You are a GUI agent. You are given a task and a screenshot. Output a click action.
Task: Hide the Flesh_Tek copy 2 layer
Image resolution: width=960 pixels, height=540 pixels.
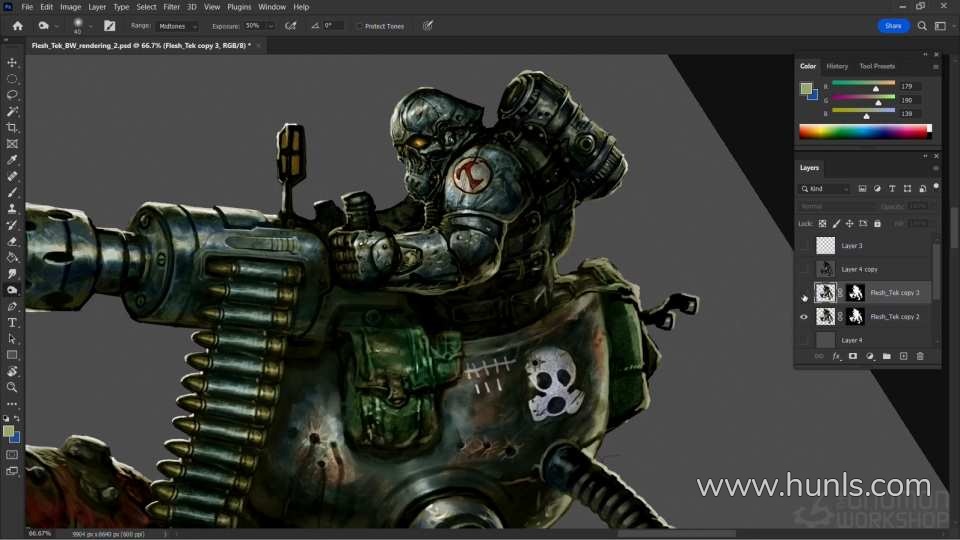click(804, 317)
